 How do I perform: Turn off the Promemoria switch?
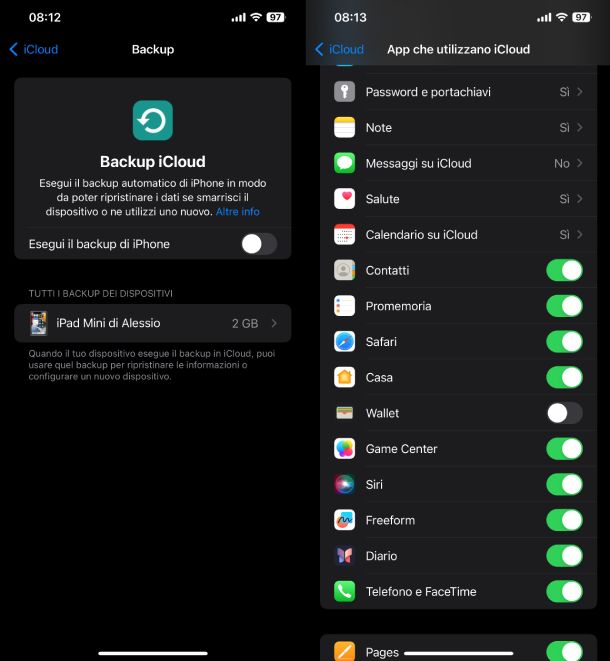564,306
